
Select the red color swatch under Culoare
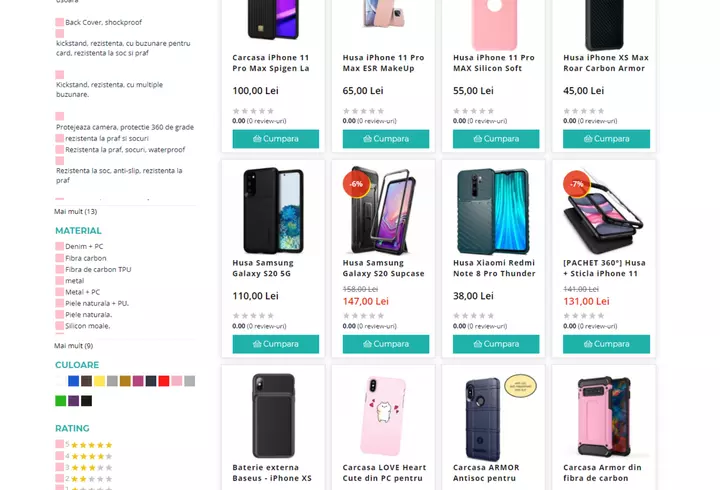point(163,381)
